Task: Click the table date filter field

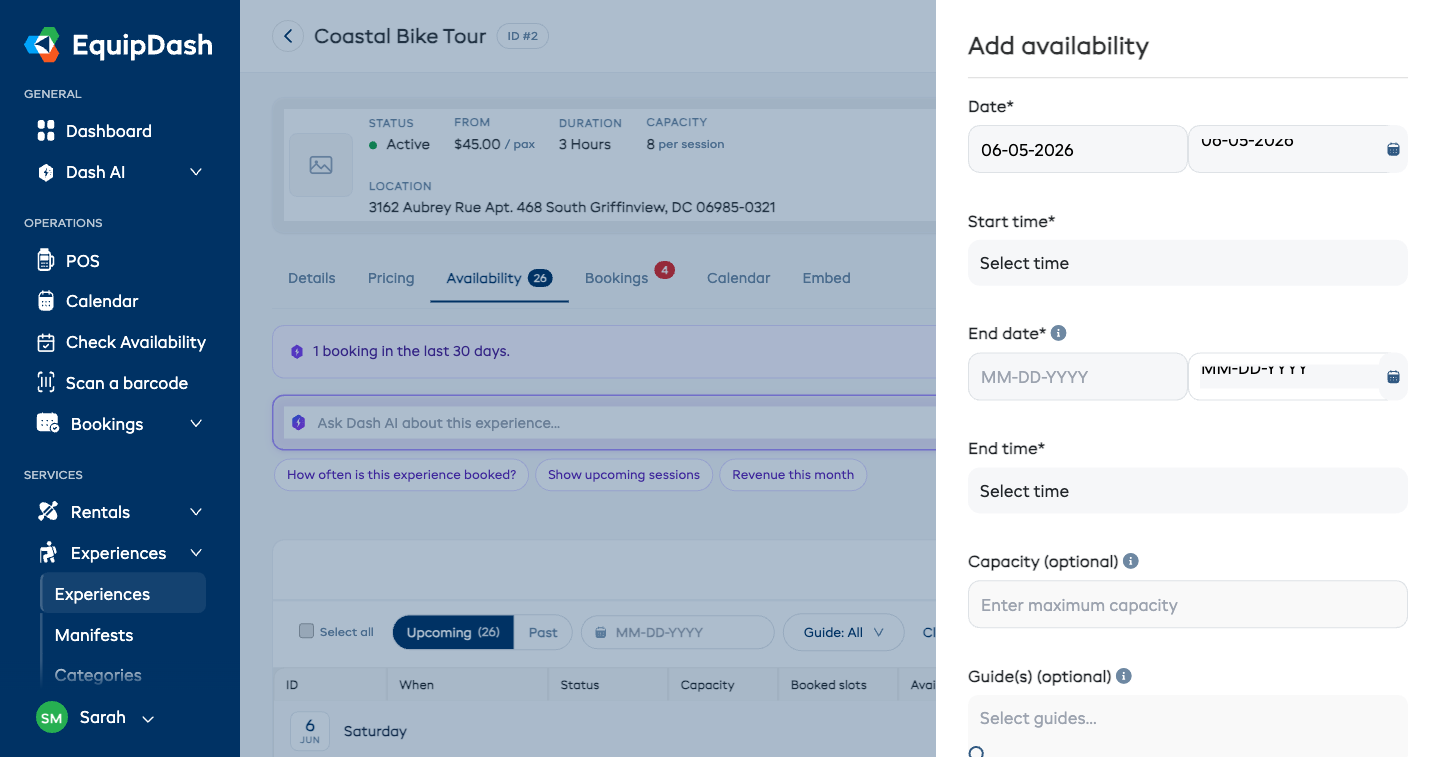Action: click(x=678, y=632)
